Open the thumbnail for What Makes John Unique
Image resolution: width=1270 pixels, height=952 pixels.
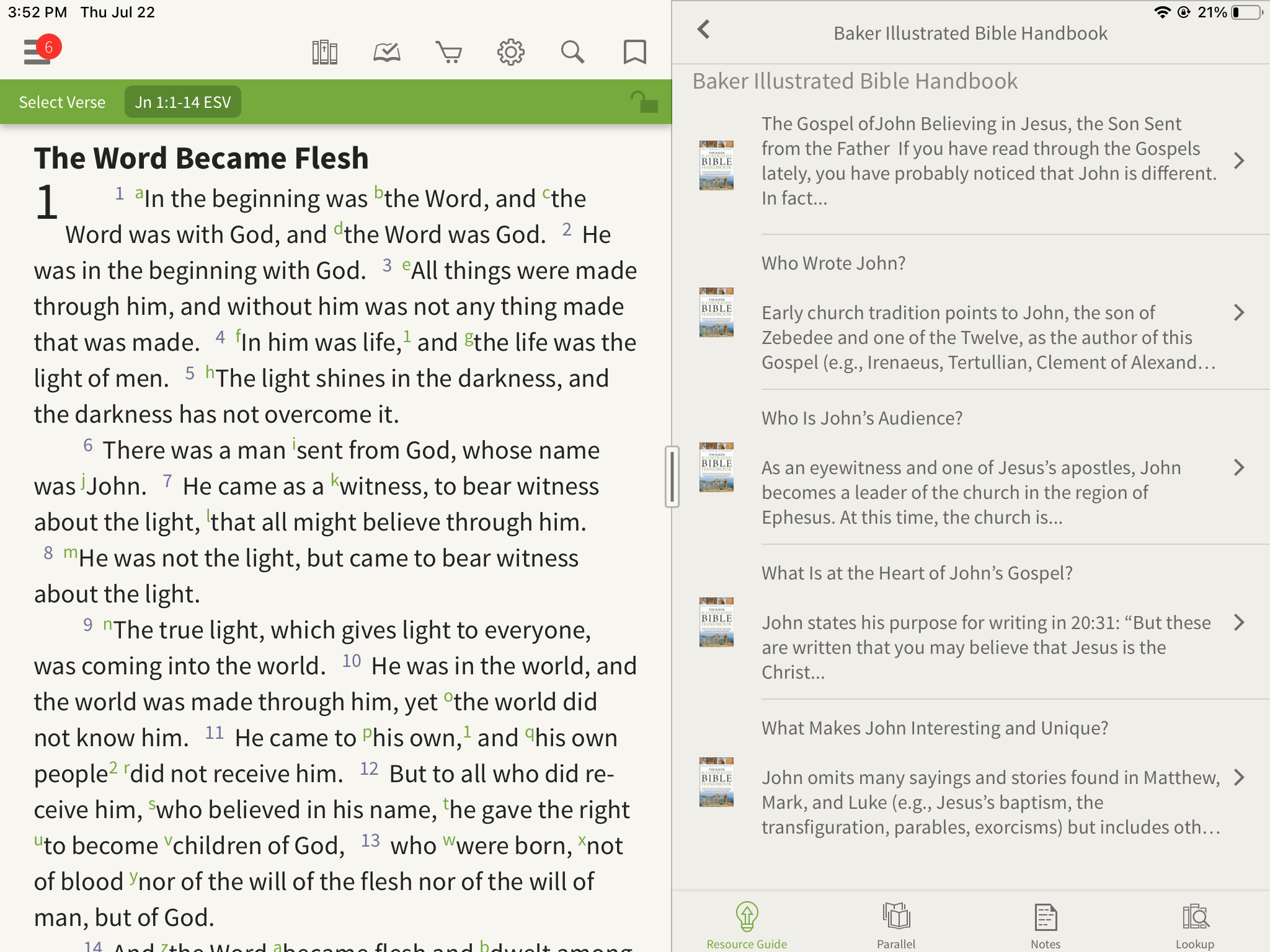(716, 782)
